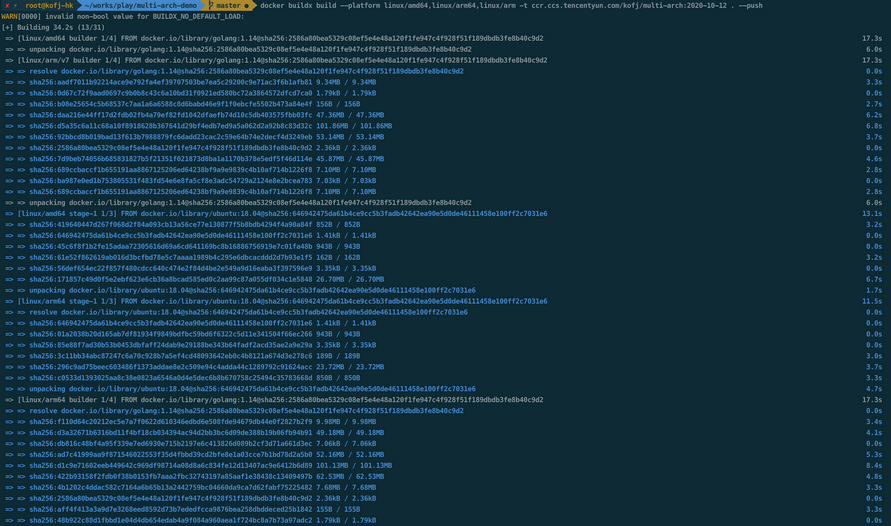Select the master branch segment
The image size is (891, 526).
[x=228, y=6]
